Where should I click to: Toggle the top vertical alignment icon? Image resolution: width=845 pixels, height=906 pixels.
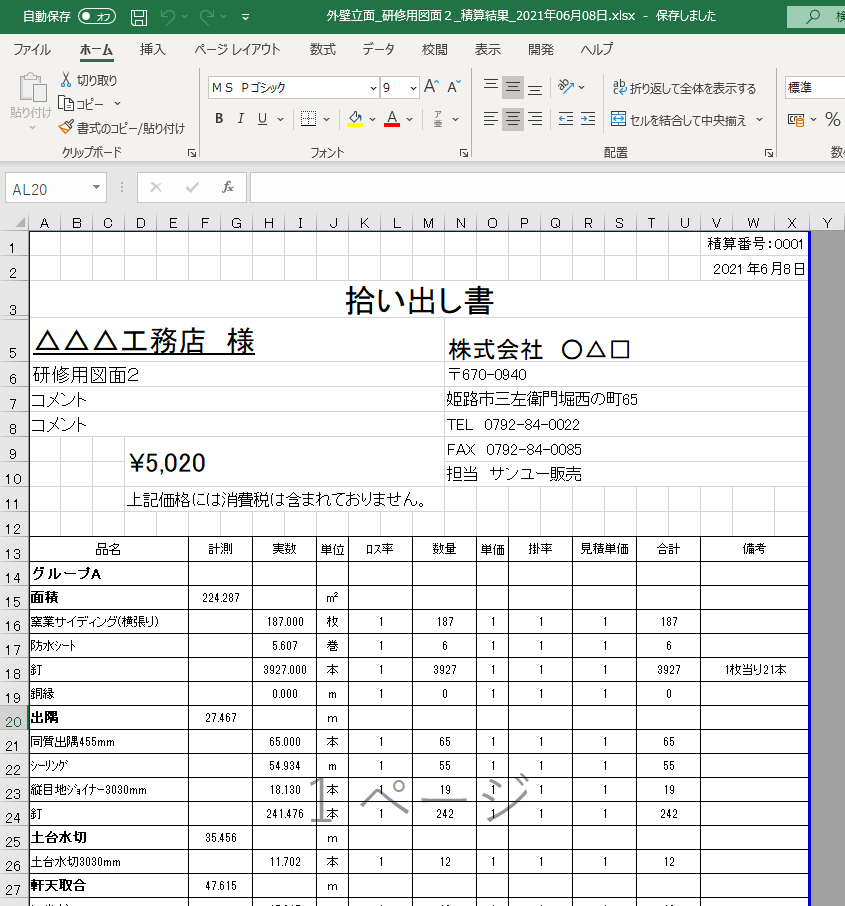click(491, 87)
